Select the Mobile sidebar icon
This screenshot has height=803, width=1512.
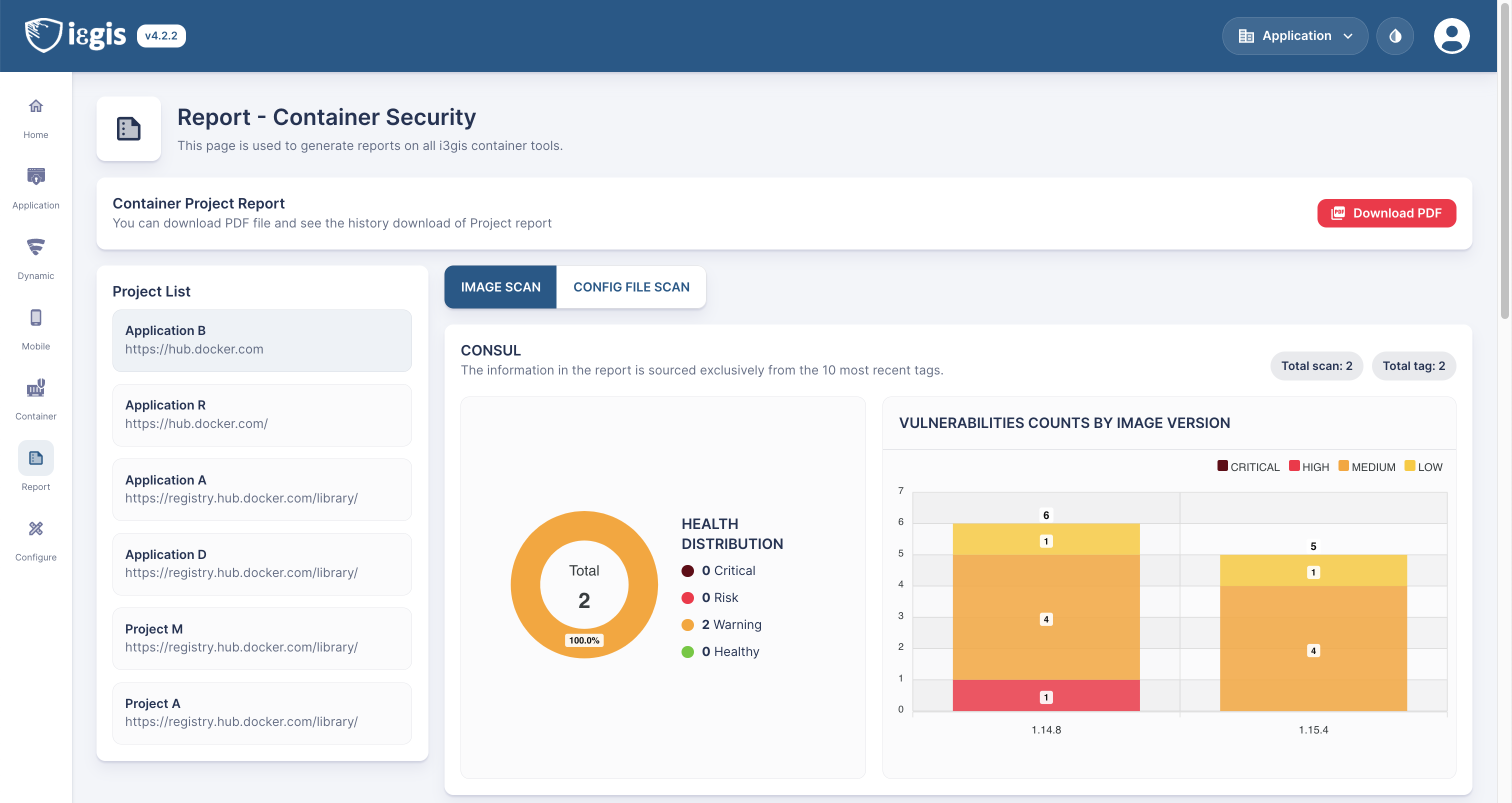click(36, 317)
